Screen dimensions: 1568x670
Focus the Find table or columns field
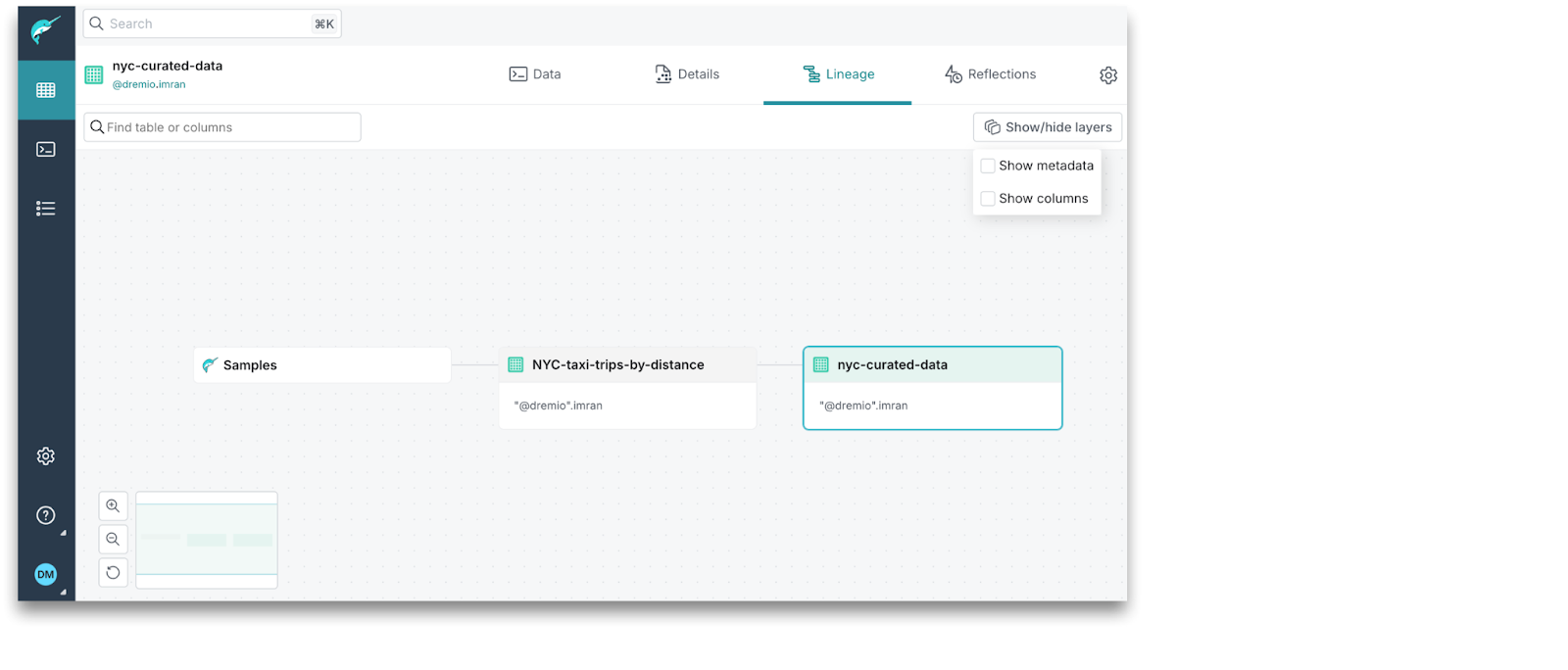click(x=222, y=127)
